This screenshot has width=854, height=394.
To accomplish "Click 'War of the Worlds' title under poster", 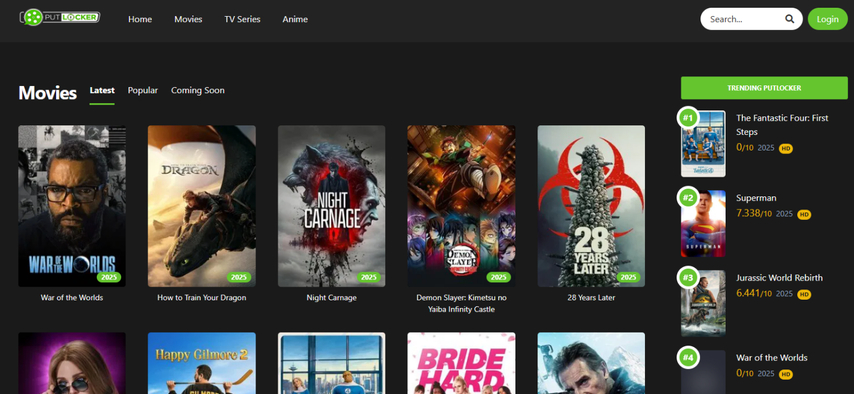I will (72, 298).
